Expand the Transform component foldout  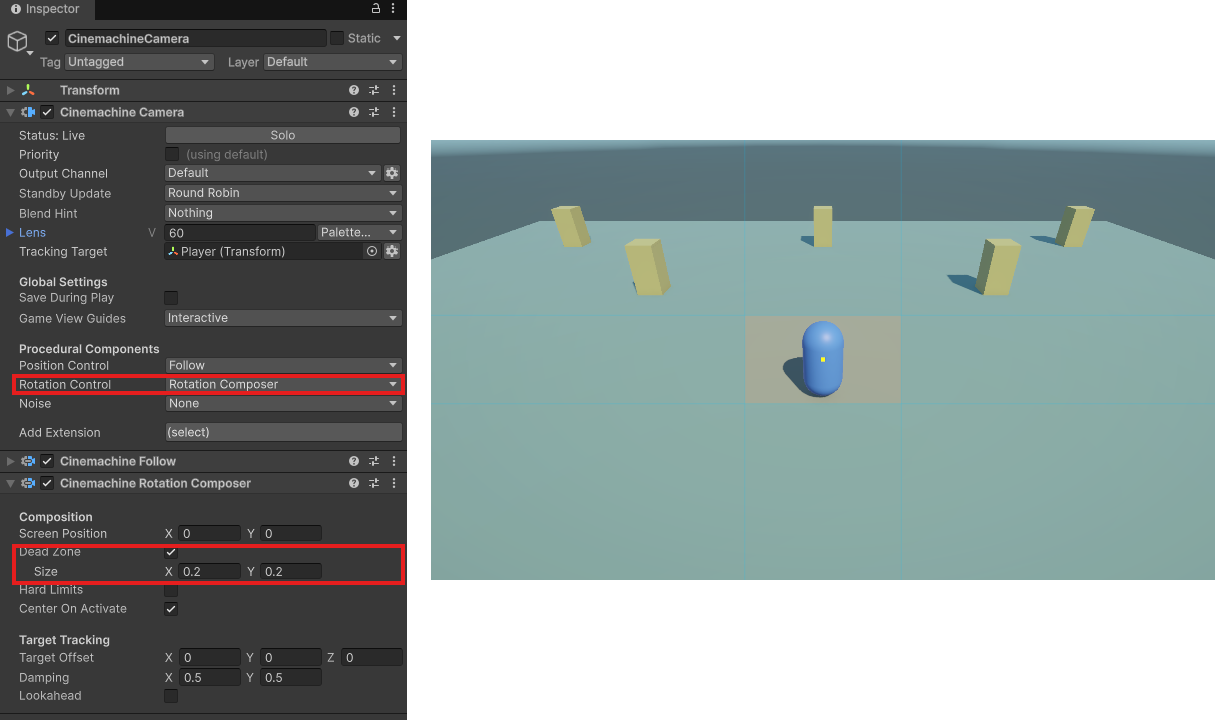[x=11, y=90]
